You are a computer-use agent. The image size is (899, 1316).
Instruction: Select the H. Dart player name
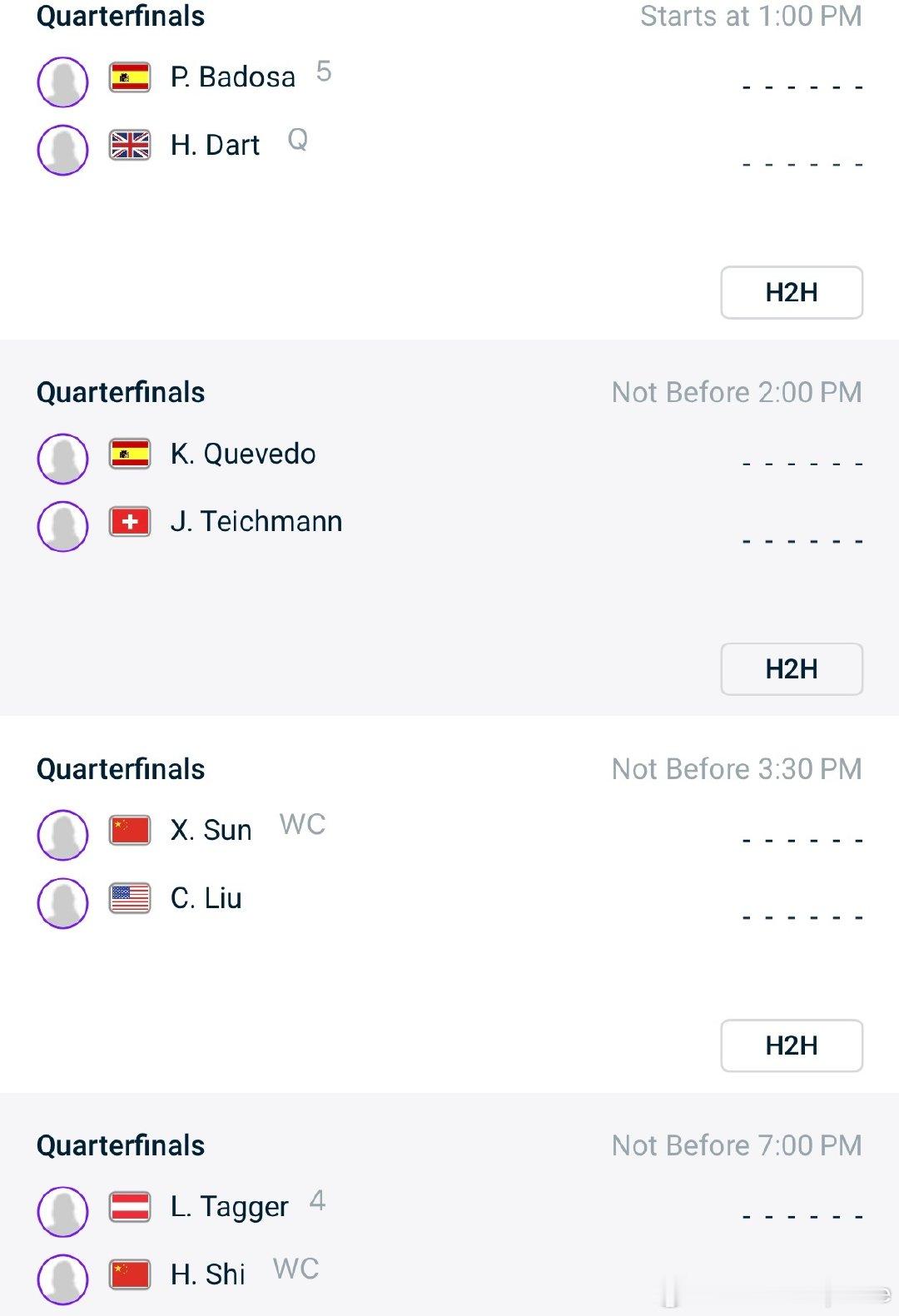tap(215, 145)
